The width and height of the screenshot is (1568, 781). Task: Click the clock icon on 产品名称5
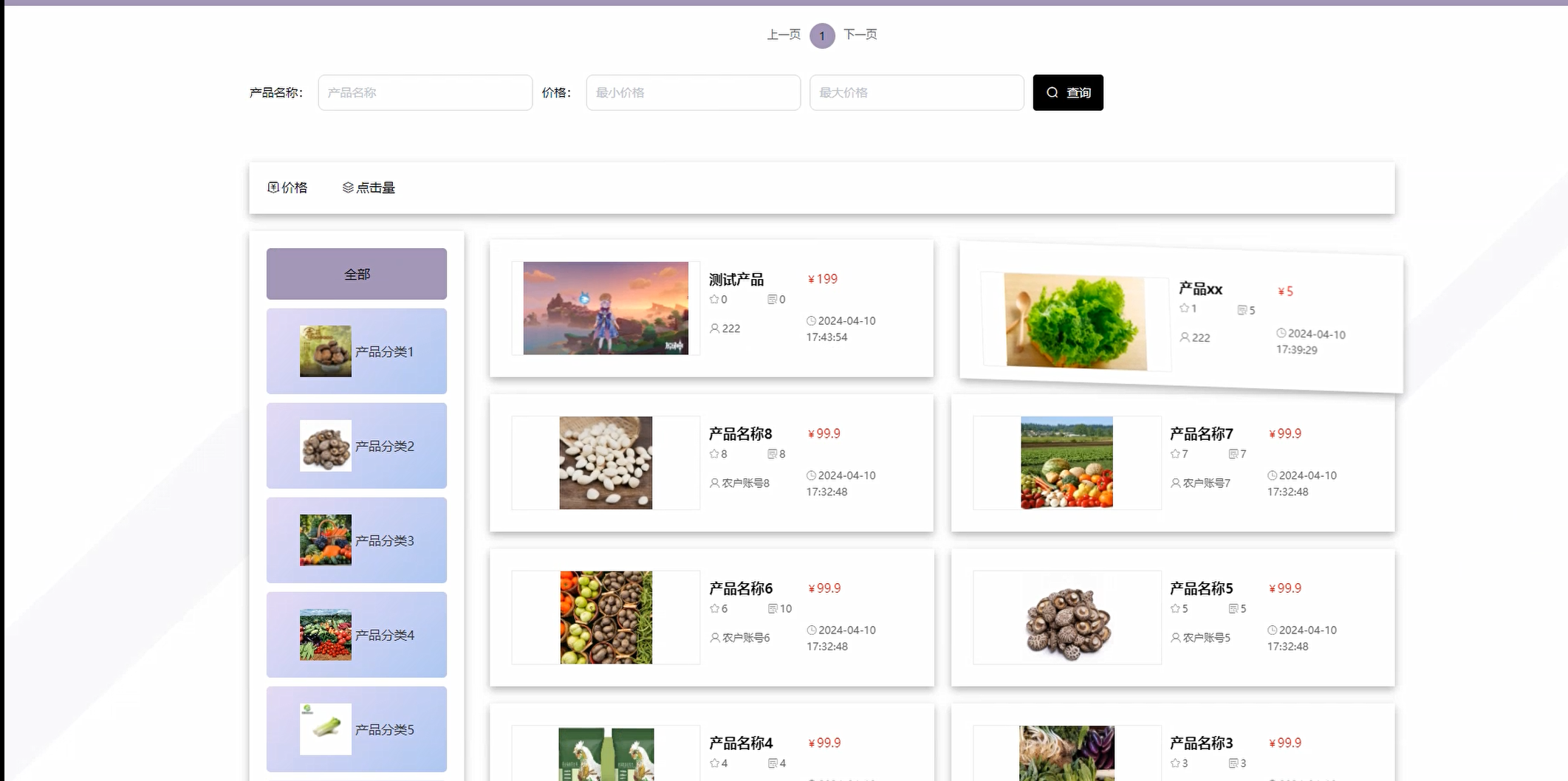point(1272,630)
